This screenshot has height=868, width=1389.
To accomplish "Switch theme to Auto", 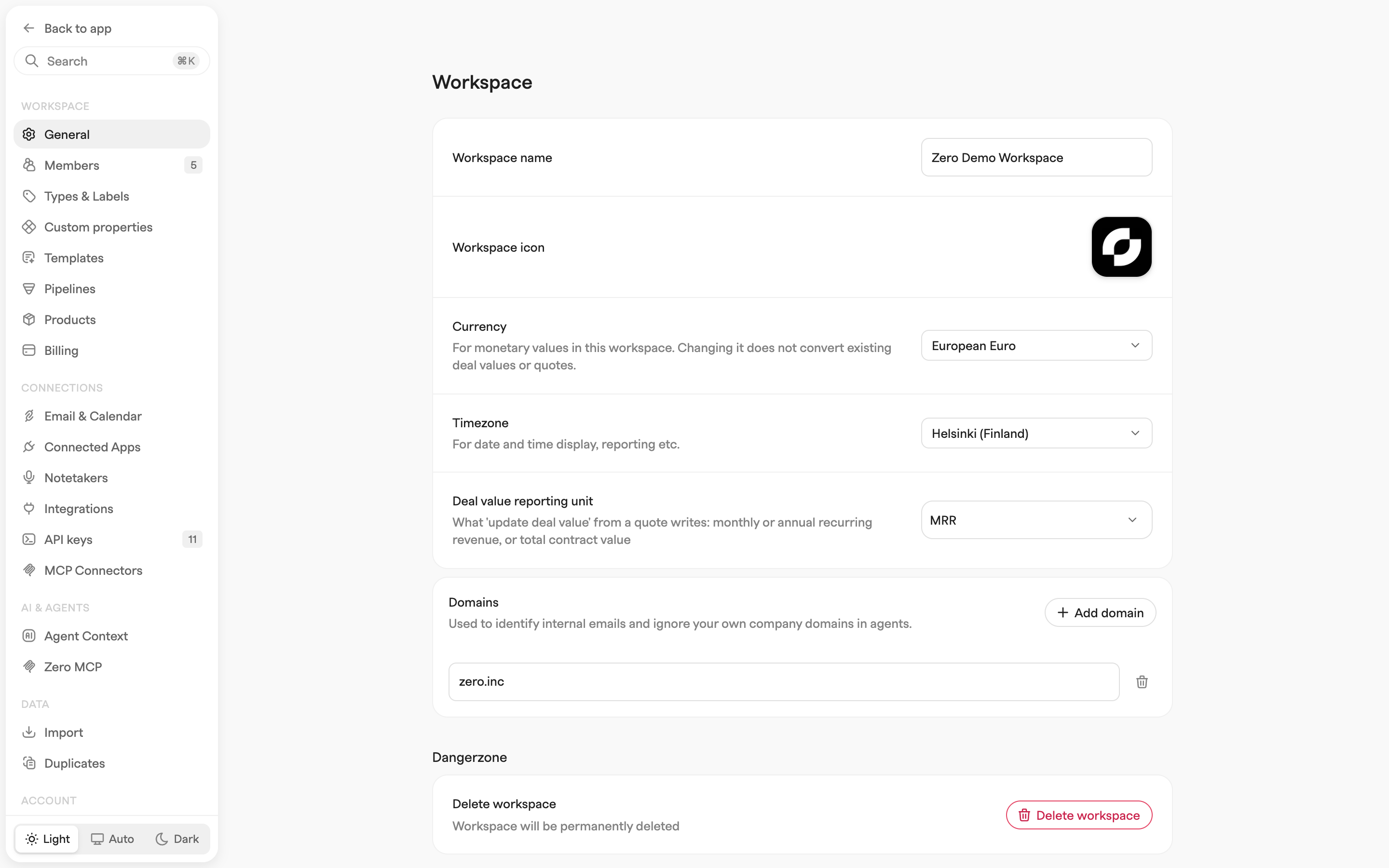I will tap(112, 839).
